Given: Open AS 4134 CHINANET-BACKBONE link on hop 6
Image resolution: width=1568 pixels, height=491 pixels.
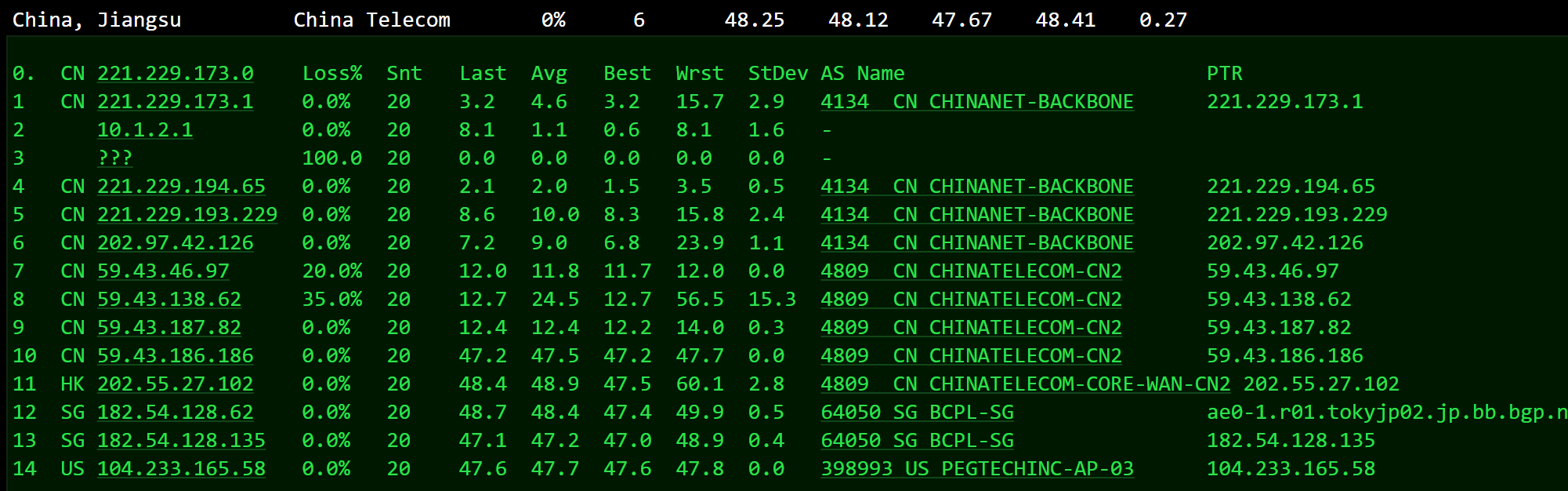Looking at the screenshot, I should tap(977, 243).
